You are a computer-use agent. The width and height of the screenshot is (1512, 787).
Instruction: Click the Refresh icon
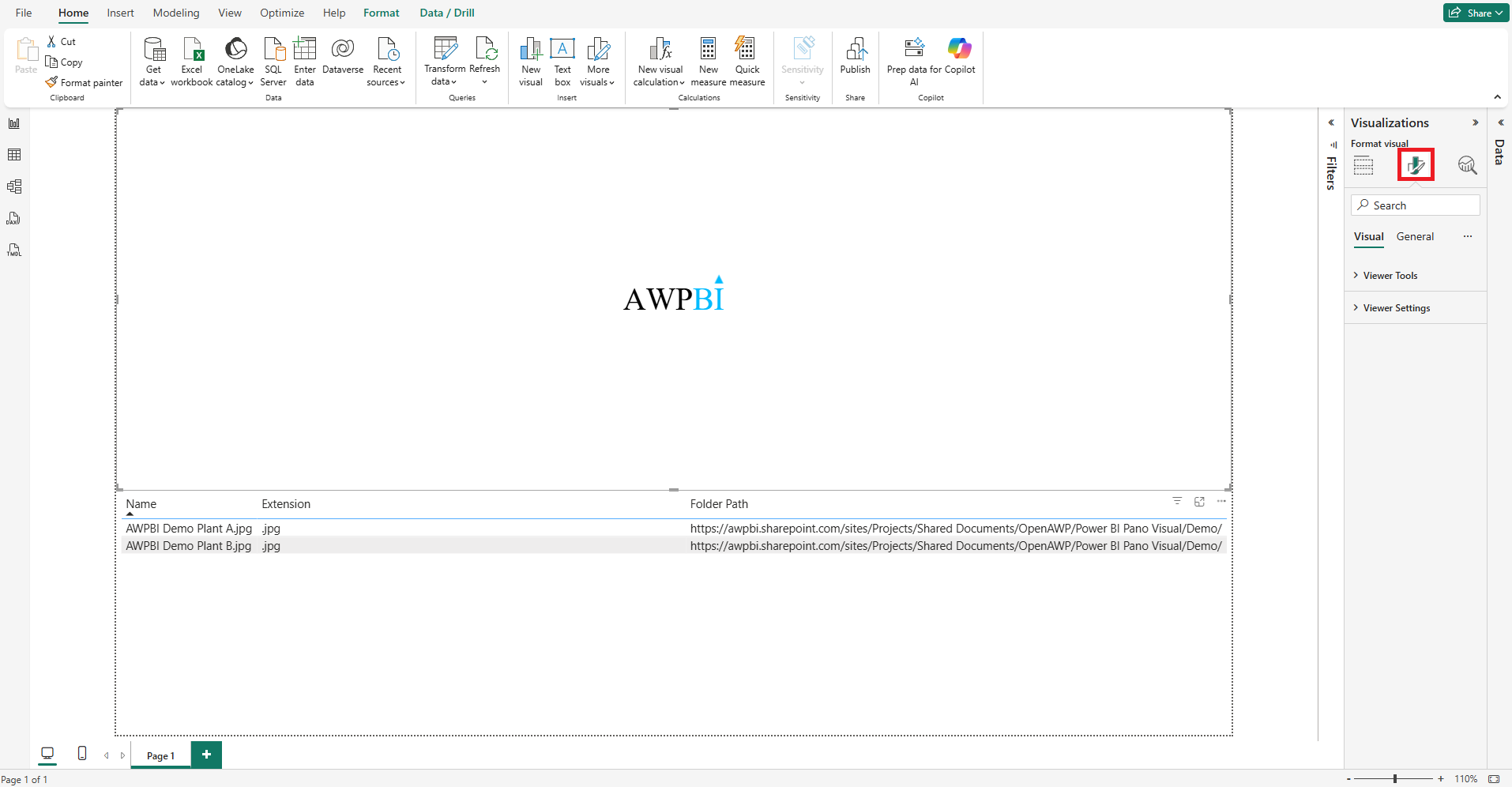point(485,49)
